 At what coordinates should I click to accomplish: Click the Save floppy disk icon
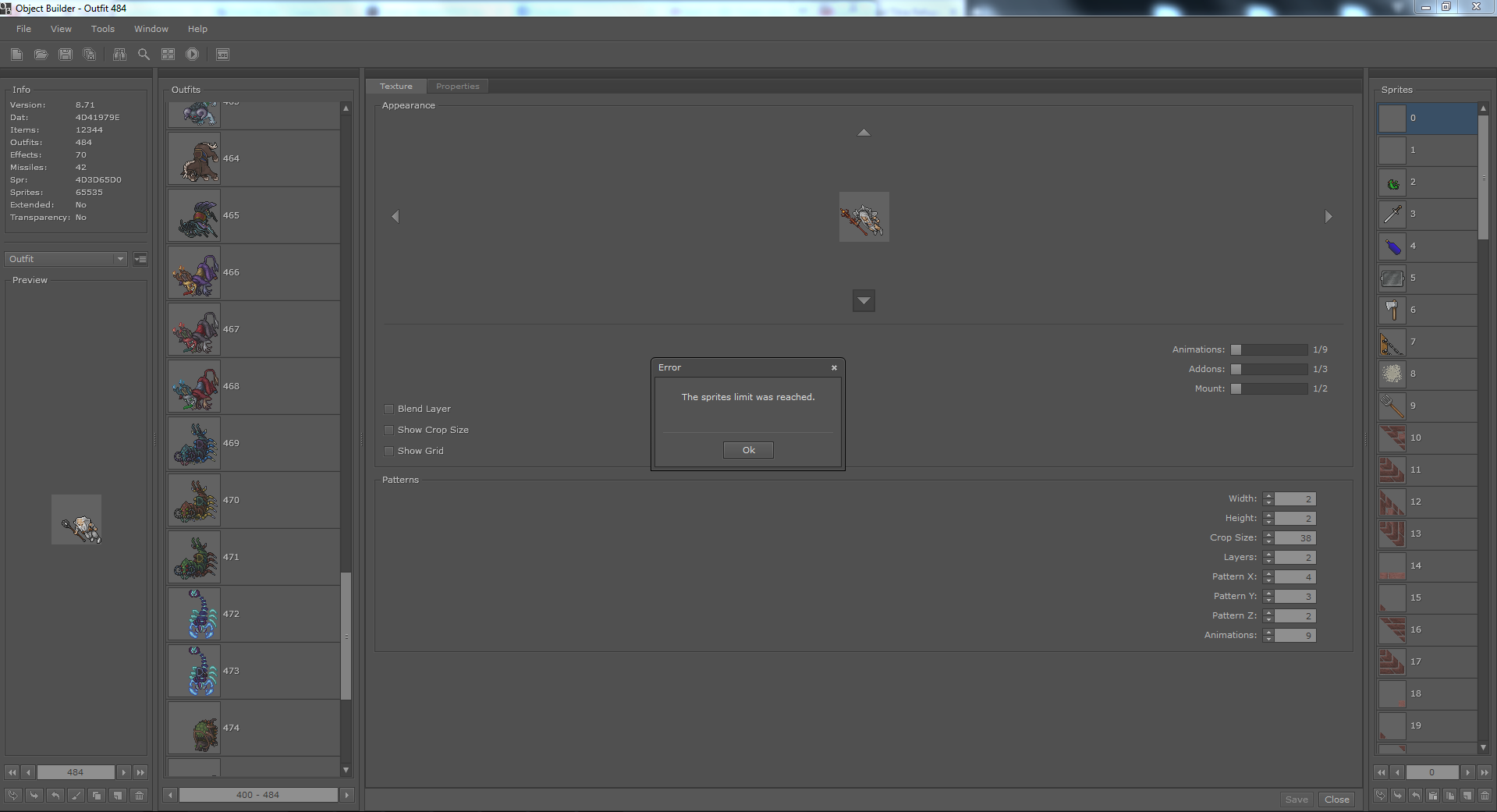(x=66, y=54)
